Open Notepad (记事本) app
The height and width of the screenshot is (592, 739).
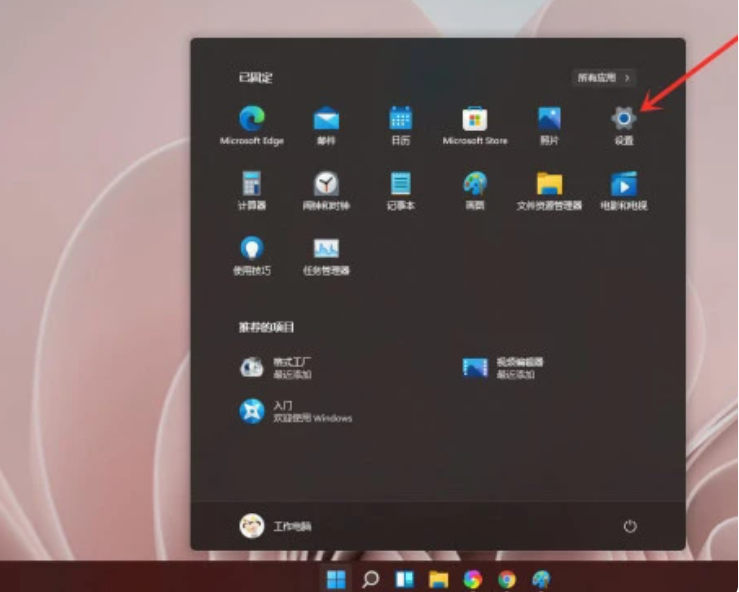(401, 190)
